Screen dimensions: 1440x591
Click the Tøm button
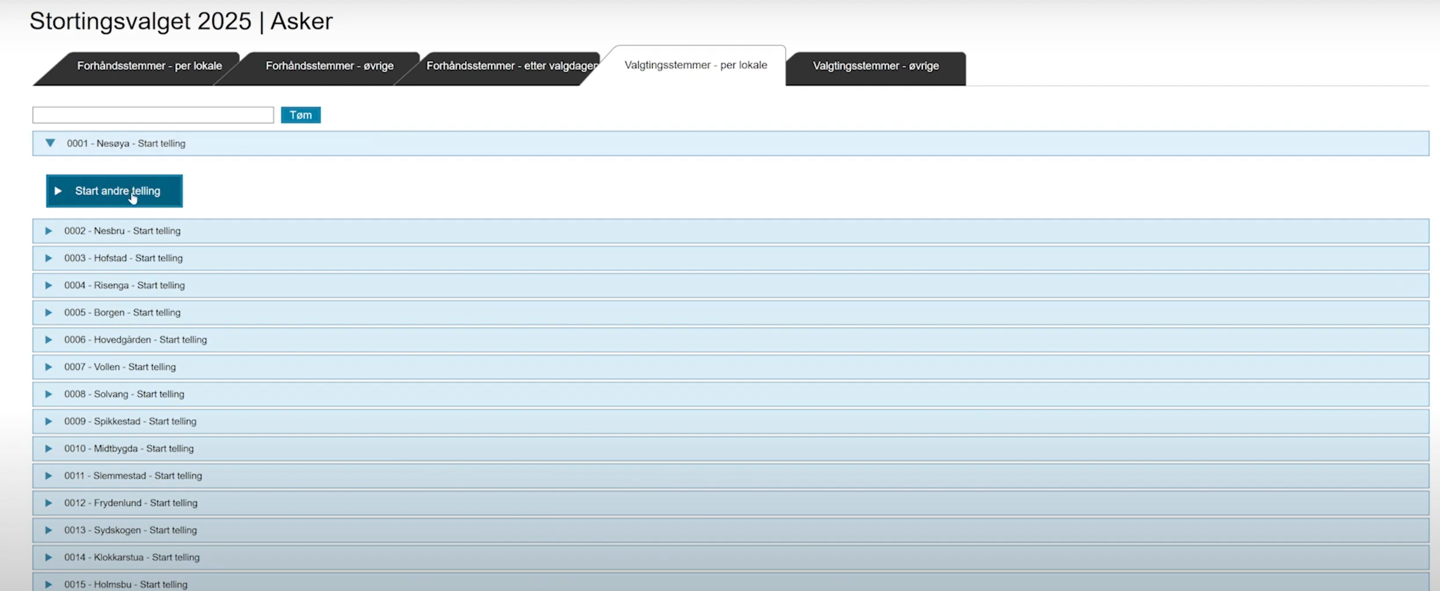click(300, 115)
